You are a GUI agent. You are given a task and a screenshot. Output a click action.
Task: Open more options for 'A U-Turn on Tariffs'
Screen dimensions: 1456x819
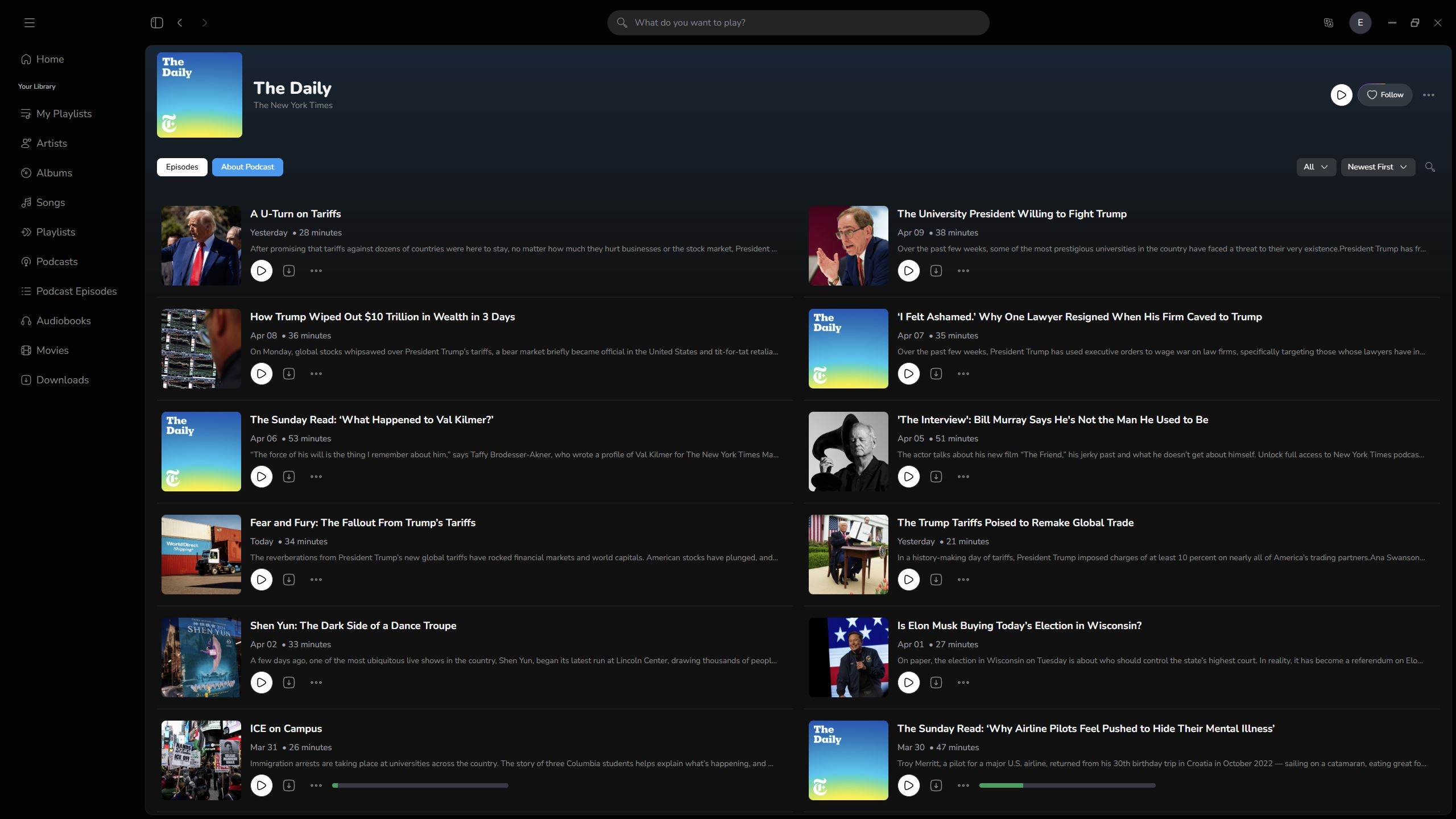tap(316, 271)
